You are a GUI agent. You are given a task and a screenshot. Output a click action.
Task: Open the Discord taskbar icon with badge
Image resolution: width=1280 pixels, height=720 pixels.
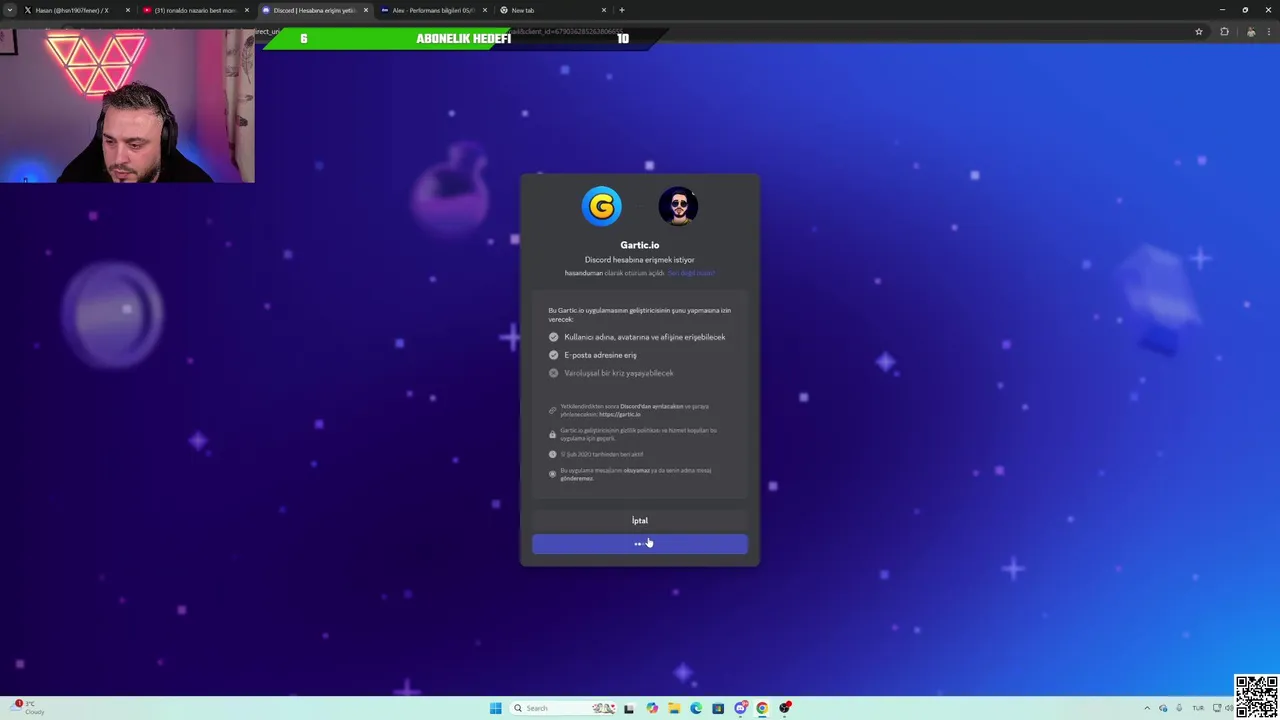740,708
